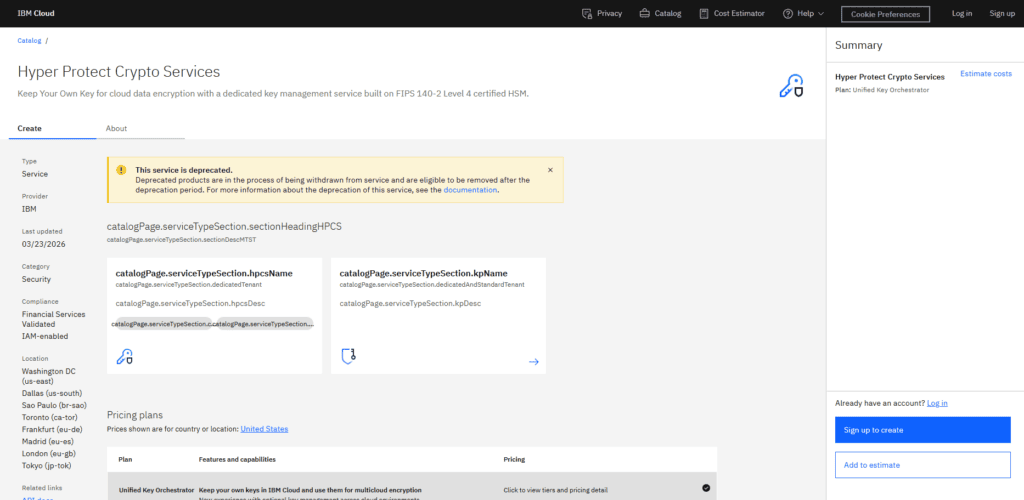The width and height of the screenshot is (1024, 500).
Task: Click the Cost Estimator calculator icon
Action: (703, 13)
